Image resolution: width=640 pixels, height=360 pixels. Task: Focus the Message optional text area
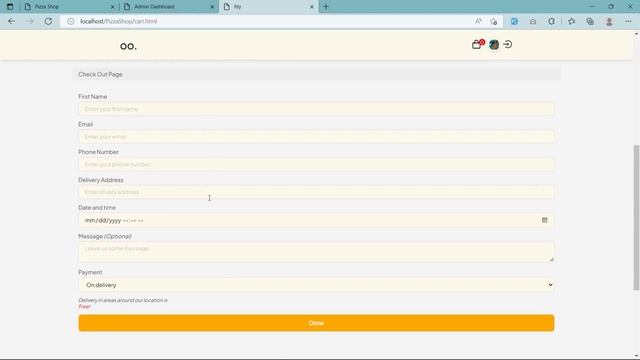(x=316, y=252)
